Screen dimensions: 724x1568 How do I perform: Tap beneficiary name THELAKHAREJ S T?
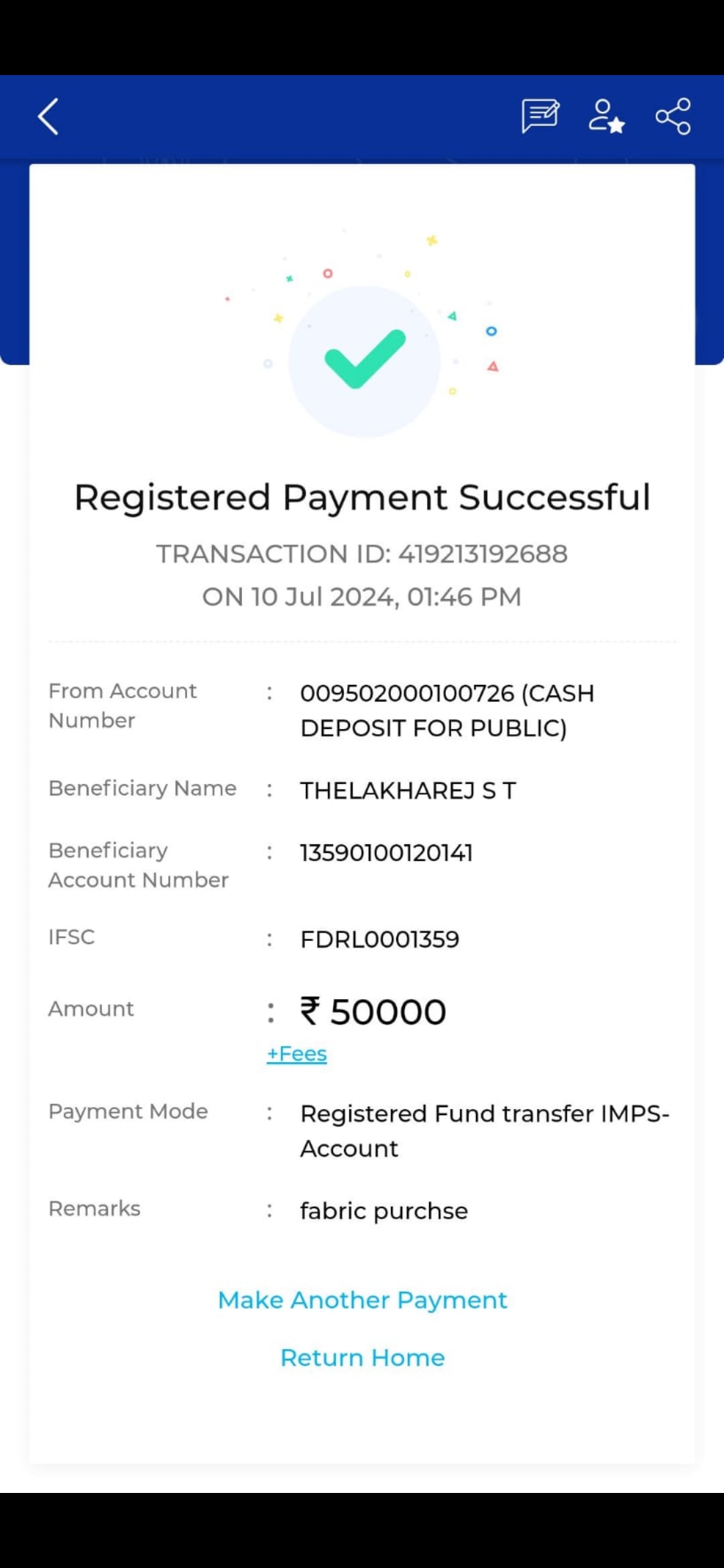point(408,791)
